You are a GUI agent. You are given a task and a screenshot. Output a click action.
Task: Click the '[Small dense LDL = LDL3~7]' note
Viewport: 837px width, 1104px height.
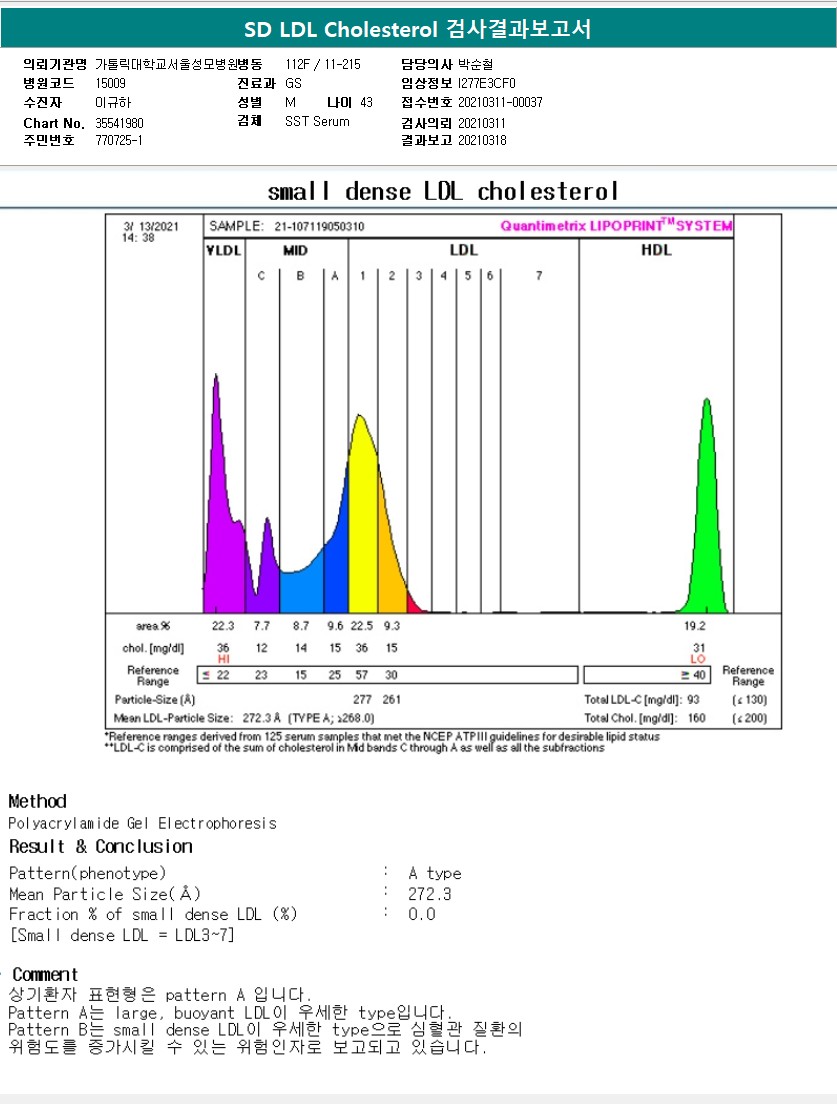121,935
